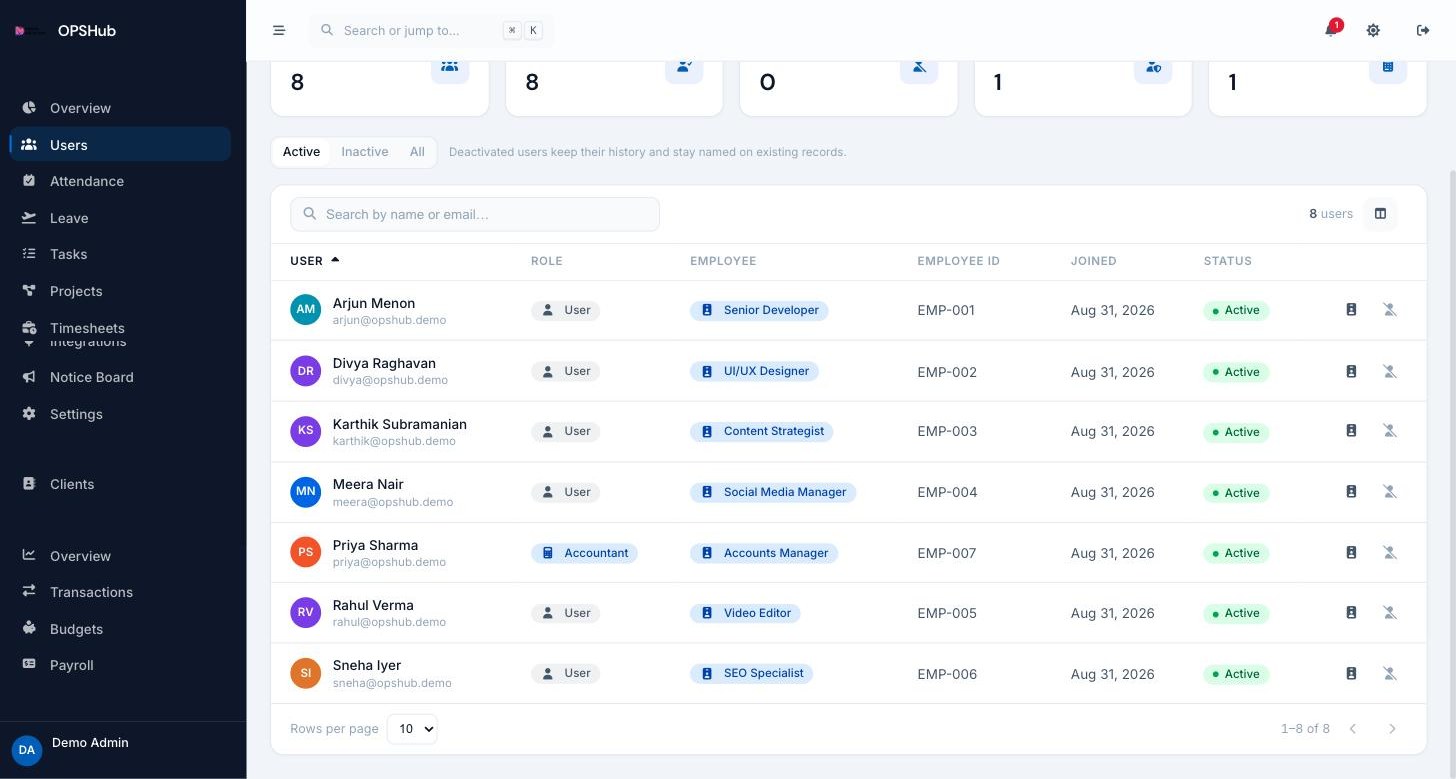Show the All users tab
1456x779 pixels.
point(417,152)
